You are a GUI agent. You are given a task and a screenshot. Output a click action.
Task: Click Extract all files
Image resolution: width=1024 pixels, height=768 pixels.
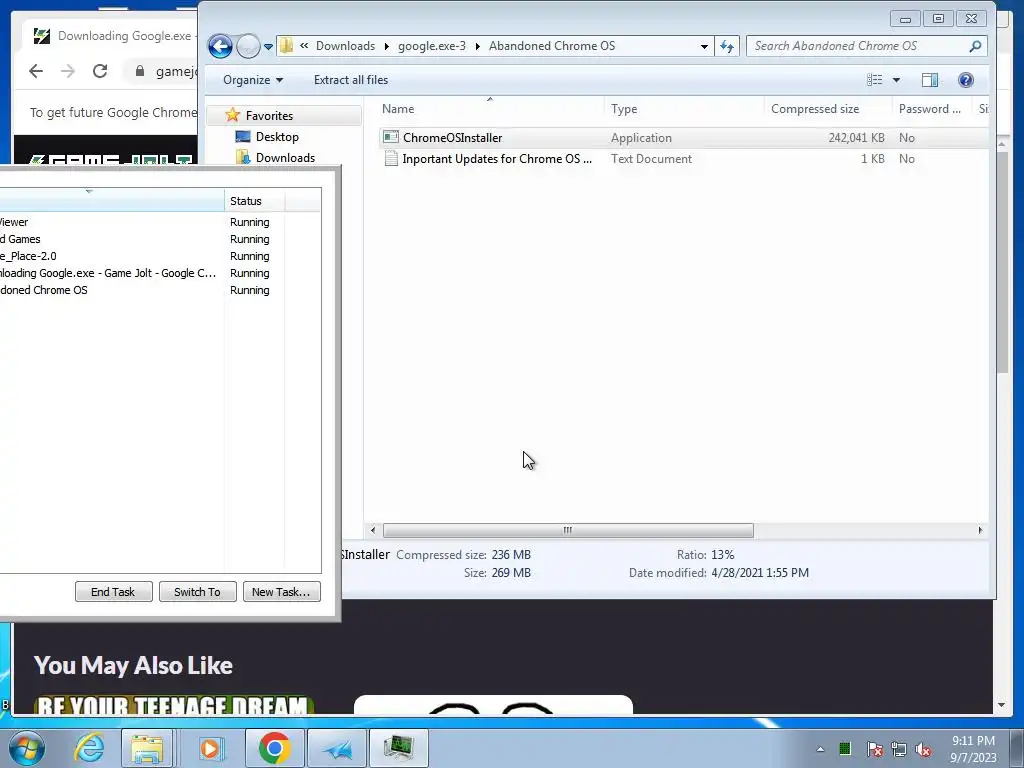(351, 80)
